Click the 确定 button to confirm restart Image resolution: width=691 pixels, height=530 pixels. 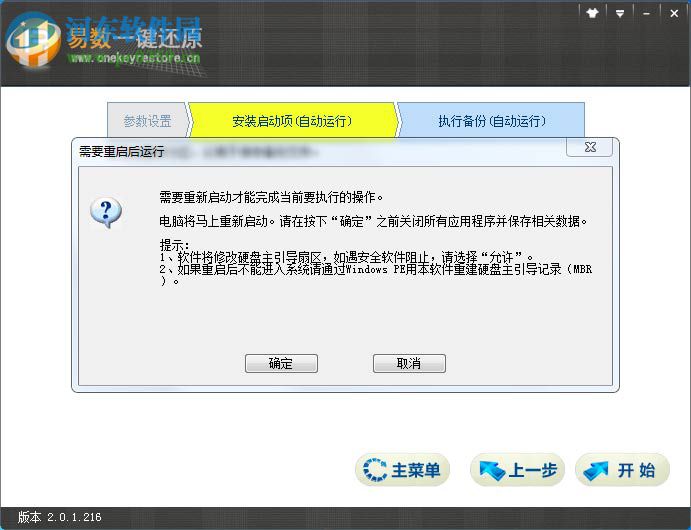tap(281, 363)
